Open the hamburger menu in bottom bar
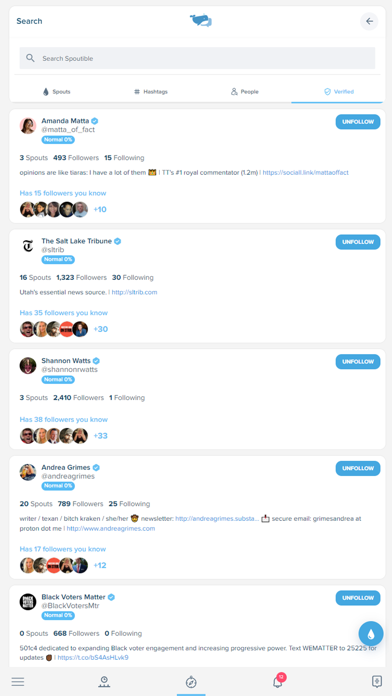Image resolution: width=392 pixels, height=696 pixels. pyautogui.click(x=18, y=682)
